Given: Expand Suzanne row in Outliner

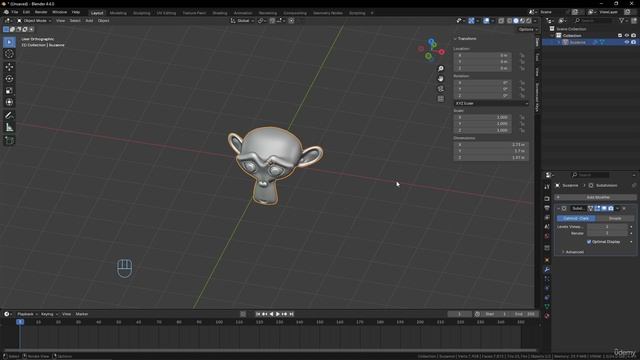Looking at the screenshot, I should [559, 42].
